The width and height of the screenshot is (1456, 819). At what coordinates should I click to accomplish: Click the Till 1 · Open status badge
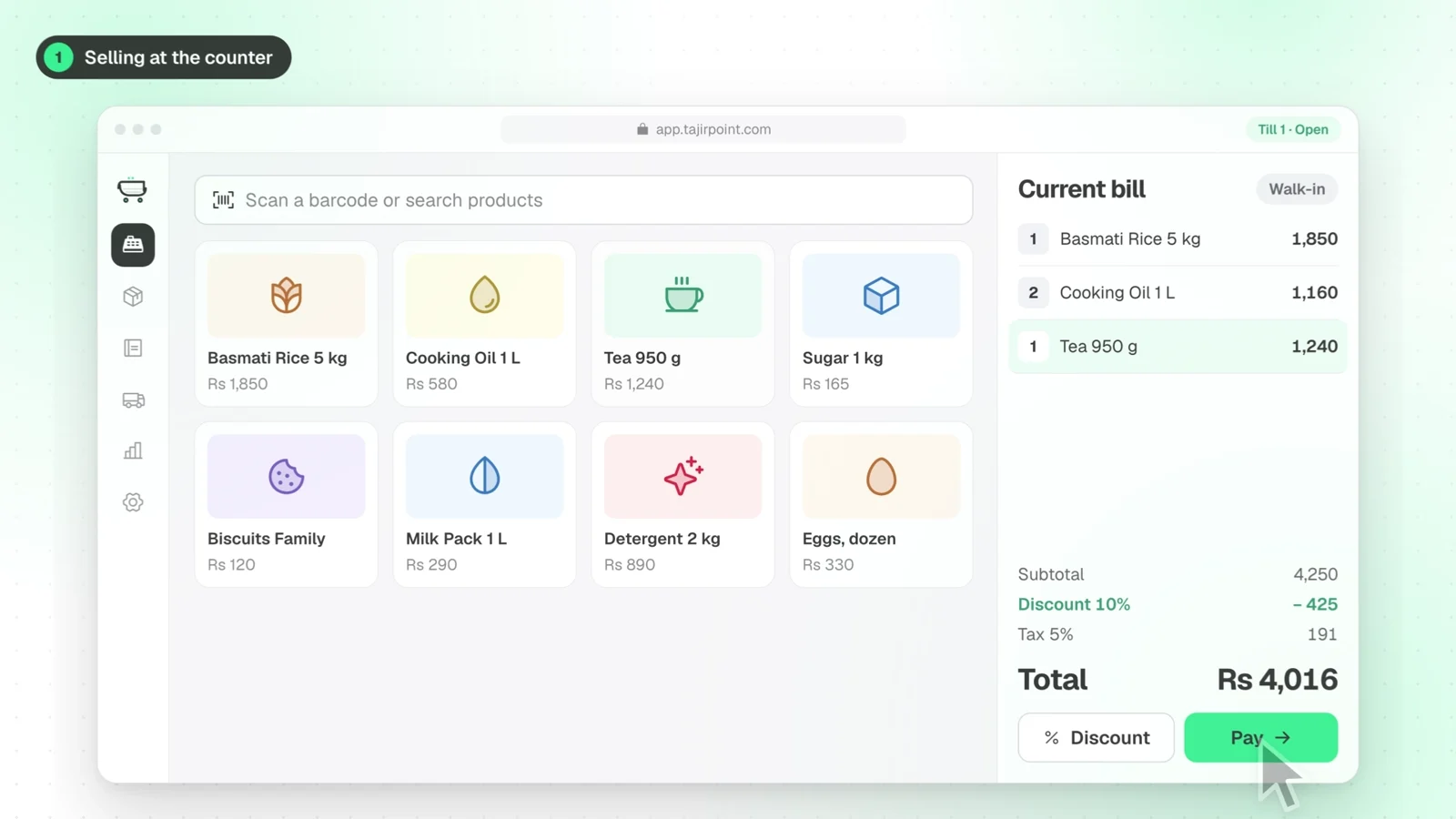coord(1292,129)
